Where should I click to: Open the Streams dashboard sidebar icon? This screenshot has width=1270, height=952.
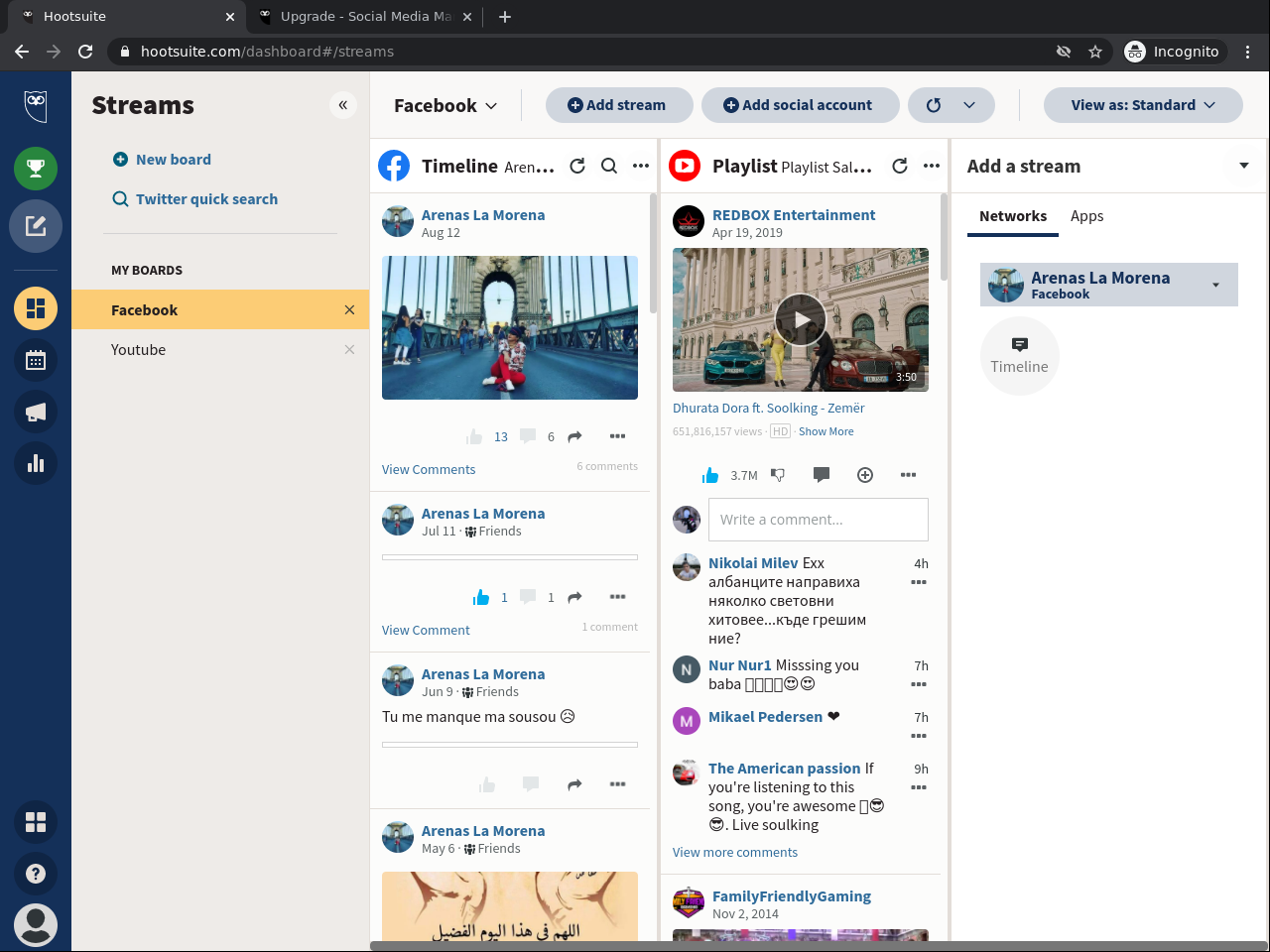click(36, 308)
